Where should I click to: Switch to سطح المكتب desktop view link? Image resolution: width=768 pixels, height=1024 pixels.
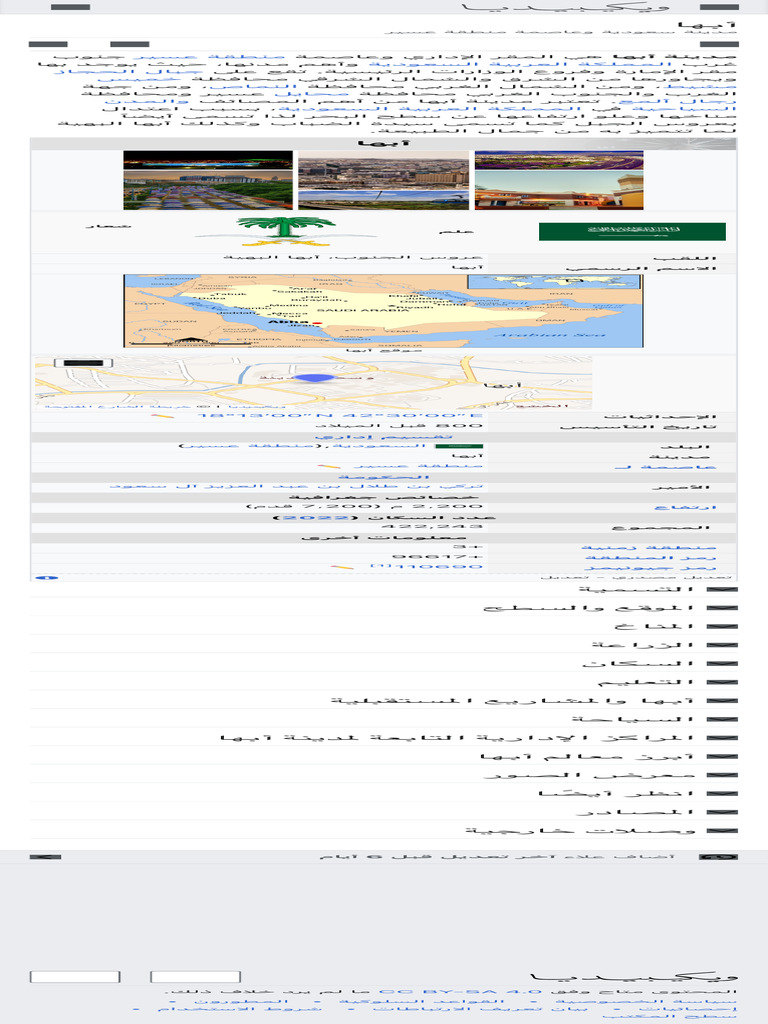(669, 1017)
